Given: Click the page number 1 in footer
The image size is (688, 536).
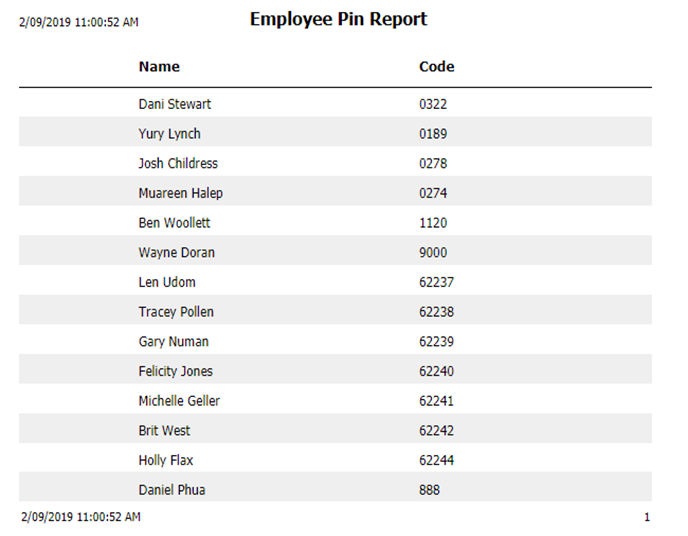Looking at the screenshot, I should 647,517.
